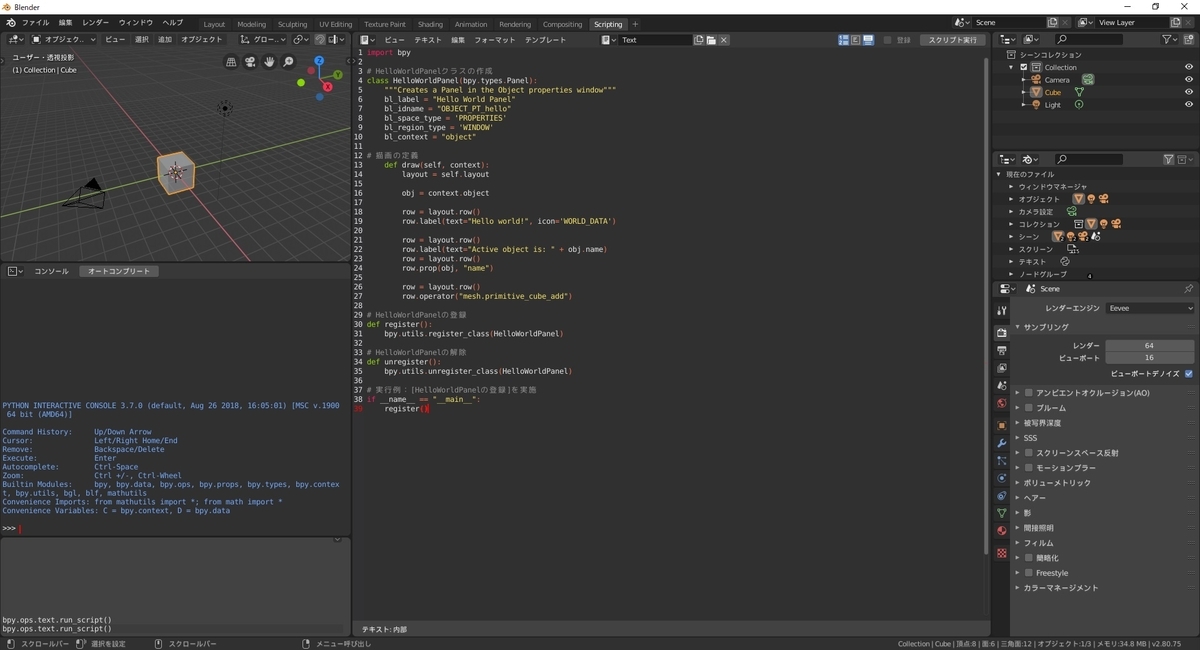This screenshot has height=650, width=1200.
Task: Open the レンダーエンジン Eevee dropdown
Action: pos(1150,308)
